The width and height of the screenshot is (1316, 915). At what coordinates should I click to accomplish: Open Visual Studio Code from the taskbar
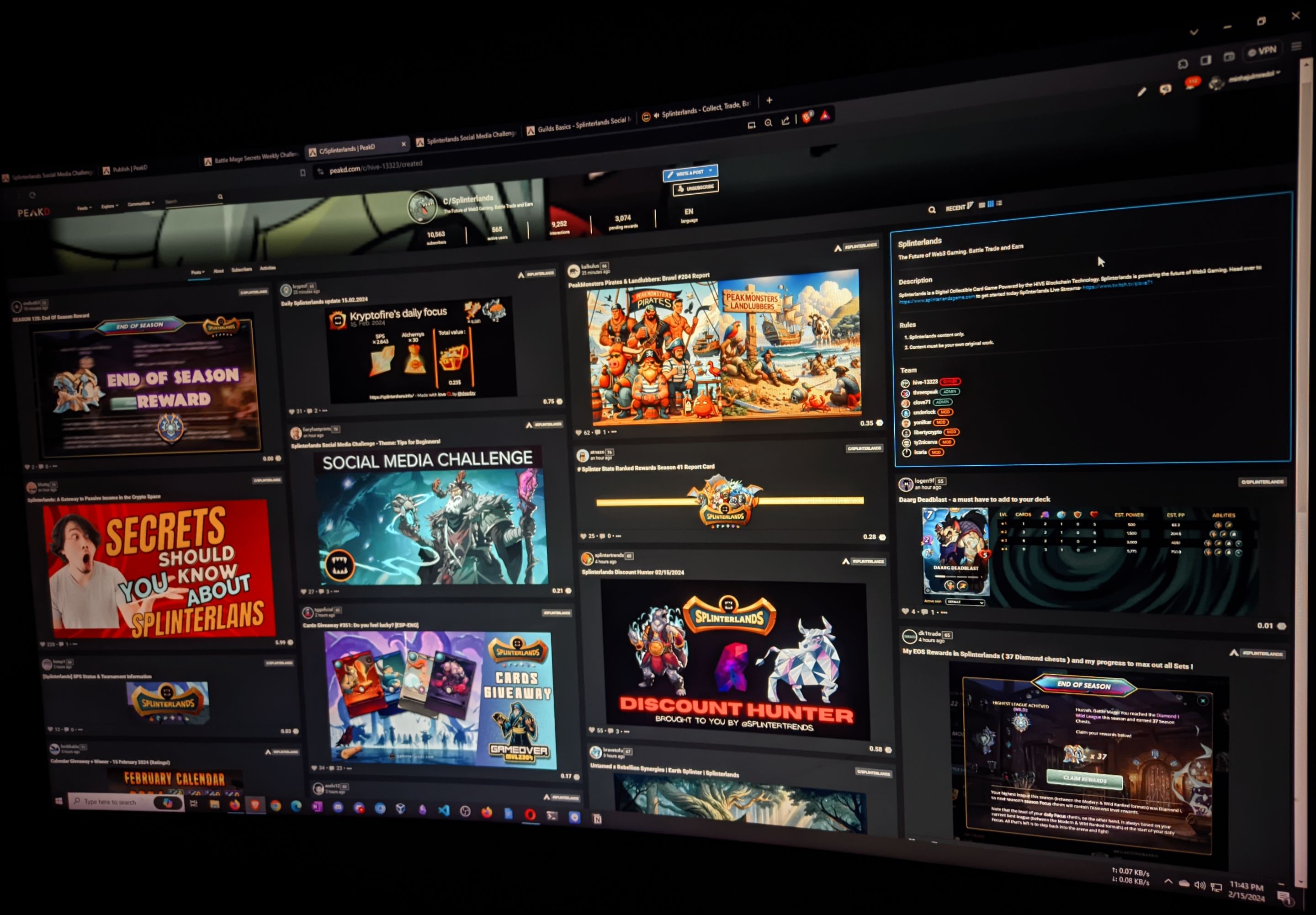(x=444, y=810)
